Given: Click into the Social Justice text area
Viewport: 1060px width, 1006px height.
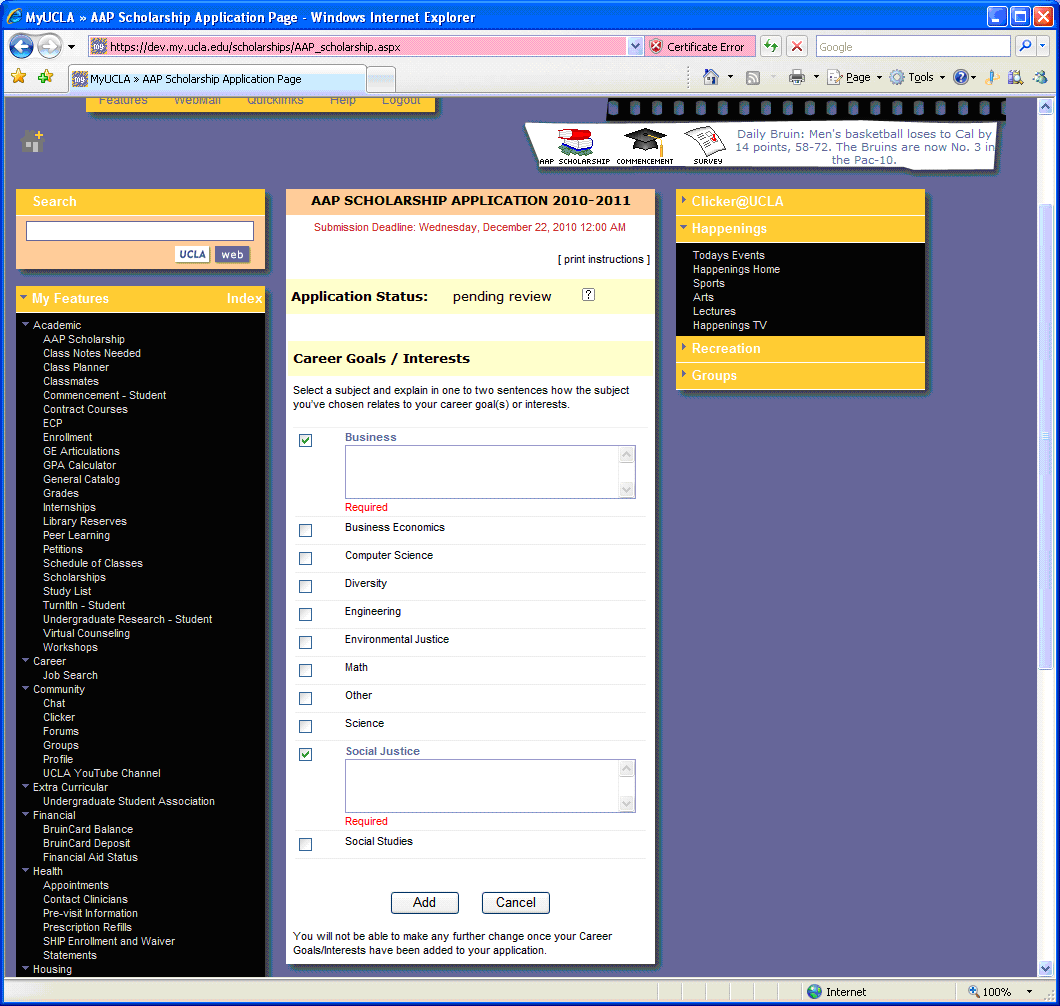Looking at the screenshot, I should point(482,785).
